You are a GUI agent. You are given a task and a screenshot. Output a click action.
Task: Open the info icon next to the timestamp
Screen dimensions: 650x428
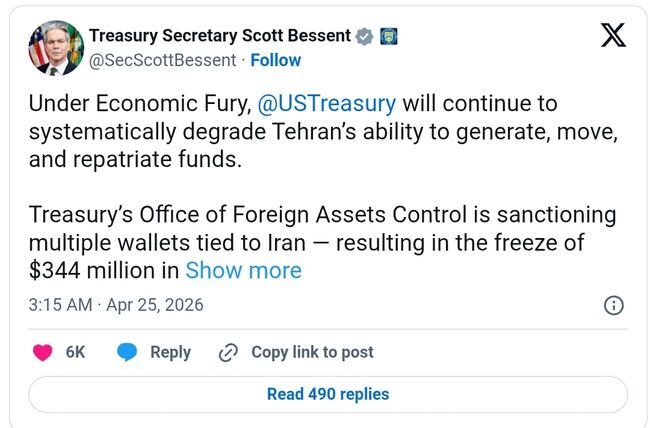[615, 305]
